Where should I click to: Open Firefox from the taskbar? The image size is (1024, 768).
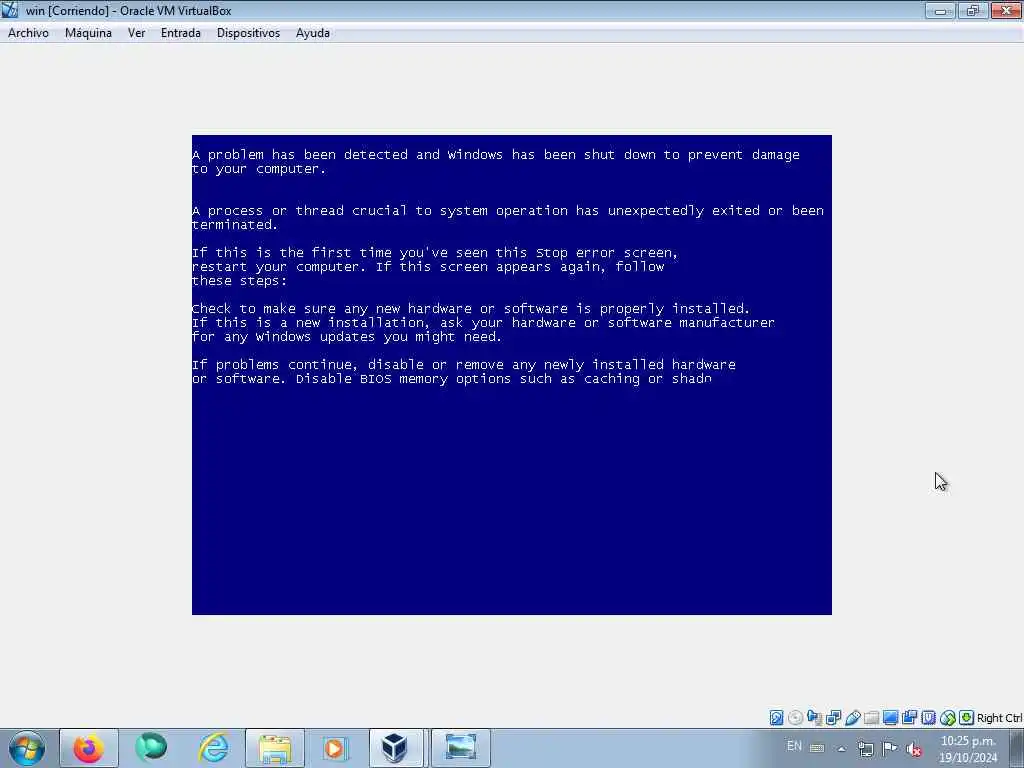(x=88, y=748)
